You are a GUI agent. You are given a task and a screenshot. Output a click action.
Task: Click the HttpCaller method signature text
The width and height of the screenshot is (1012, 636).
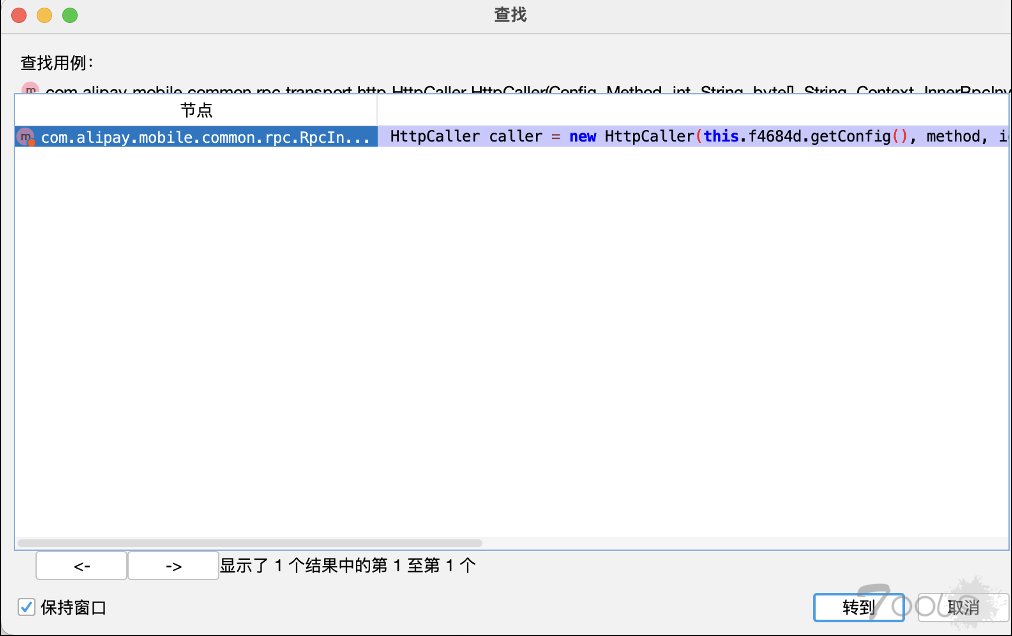tap(500, 91)
